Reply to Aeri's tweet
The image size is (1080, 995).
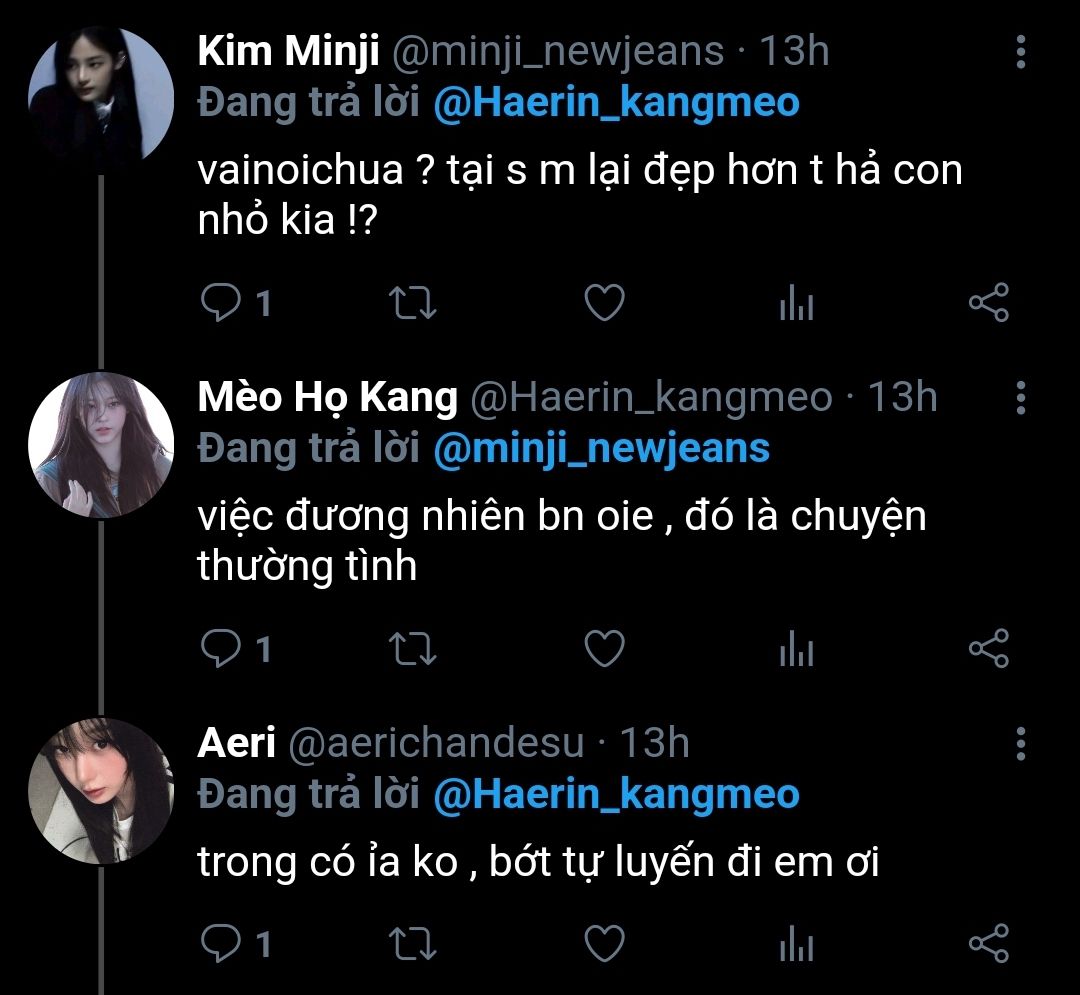coord(220,943)
